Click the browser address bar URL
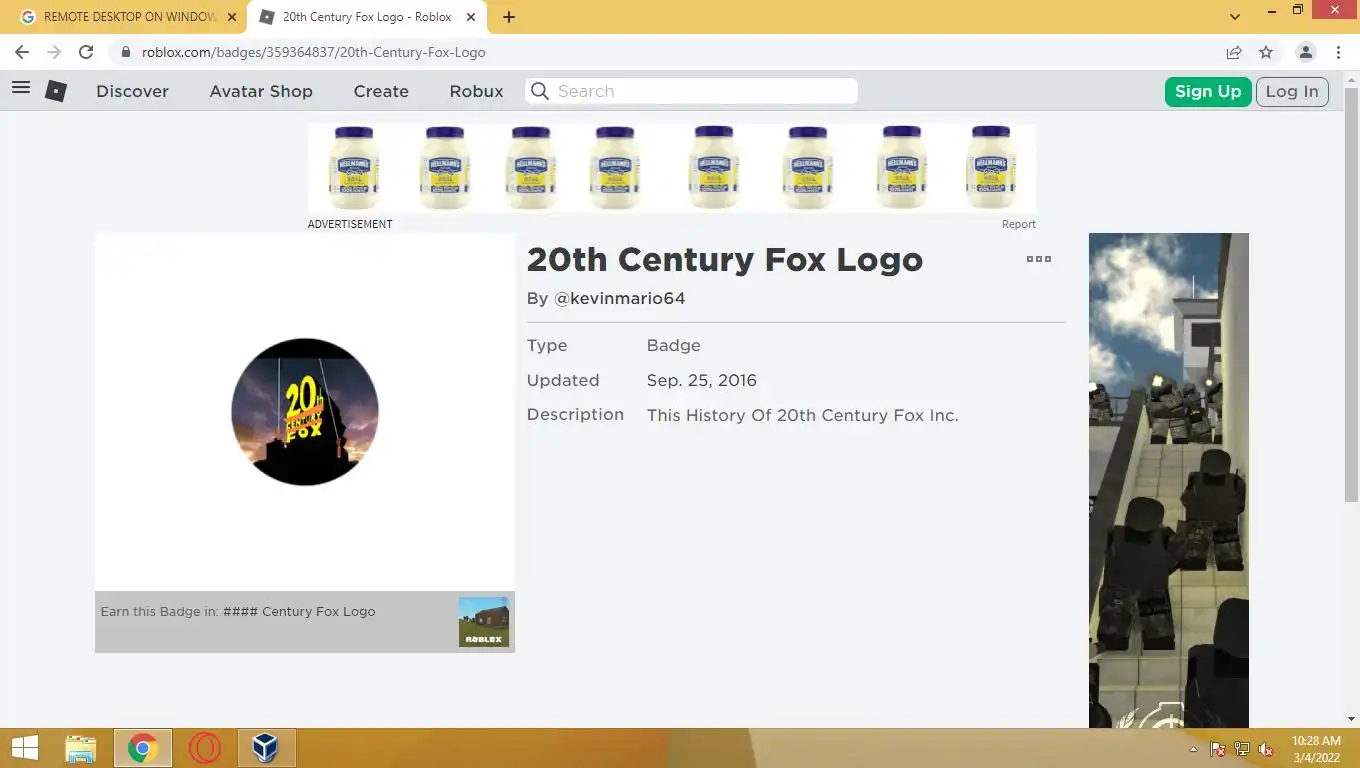This screenshot has width=1360, height=768. (x=314, y=52)
